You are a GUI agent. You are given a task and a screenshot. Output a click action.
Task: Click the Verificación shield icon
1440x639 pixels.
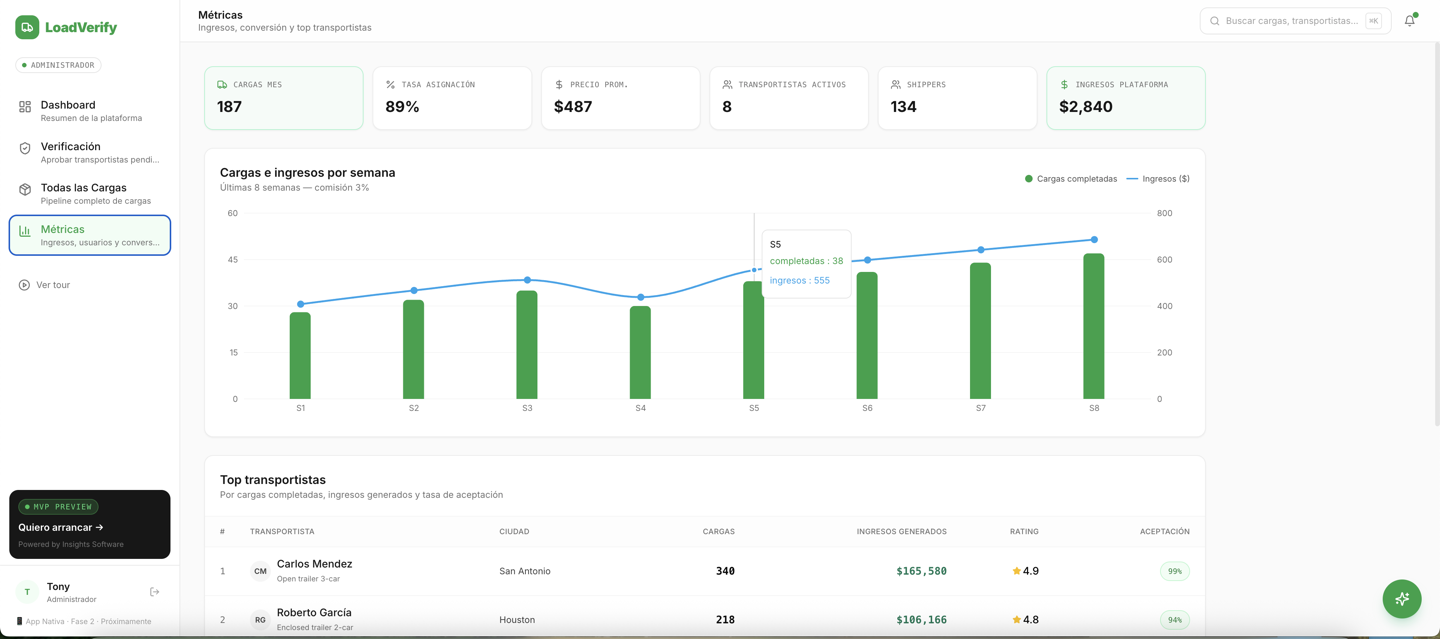pos(25,148)
